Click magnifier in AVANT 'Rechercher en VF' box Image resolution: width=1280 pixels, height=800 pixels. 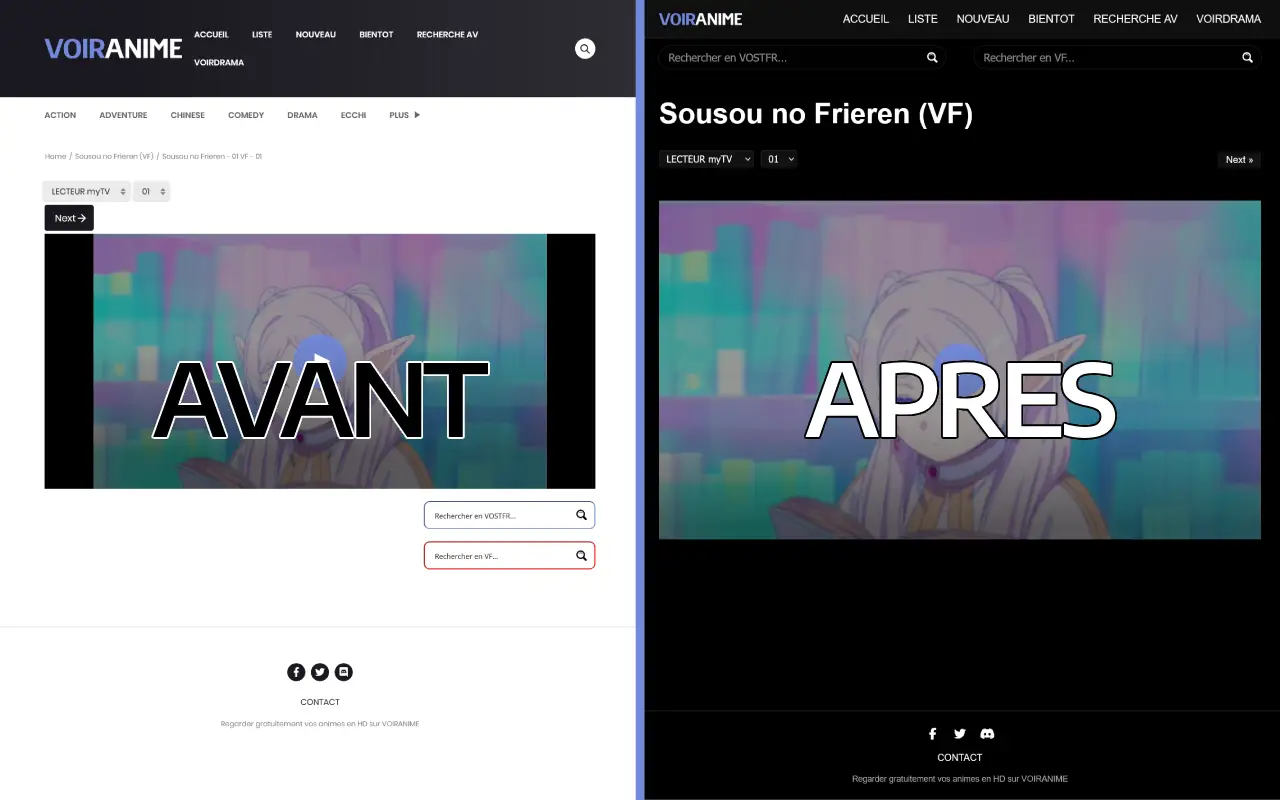[x=581, y=555]
